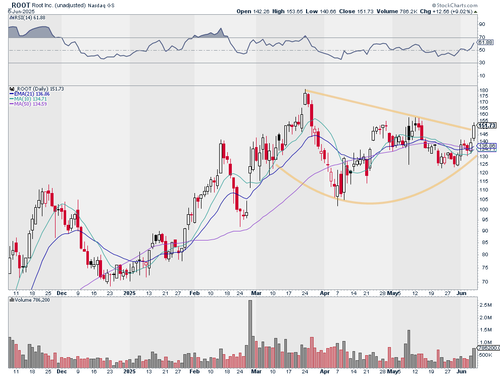This screenshot has width=500, height=376.
Task: Click Jun on the volume panel date axis
Action: tap(461, 371)
